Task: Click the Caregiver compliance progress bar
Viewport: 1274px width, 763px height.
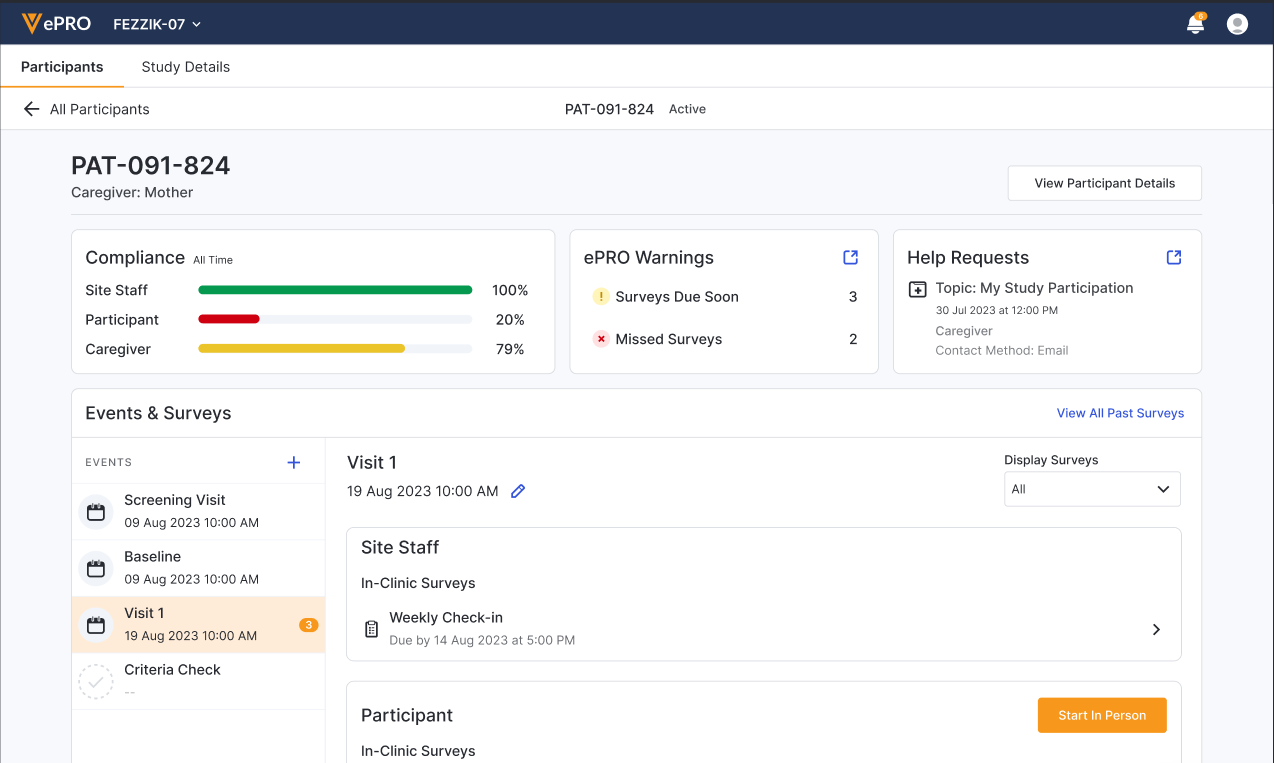Action: (335, 349)
